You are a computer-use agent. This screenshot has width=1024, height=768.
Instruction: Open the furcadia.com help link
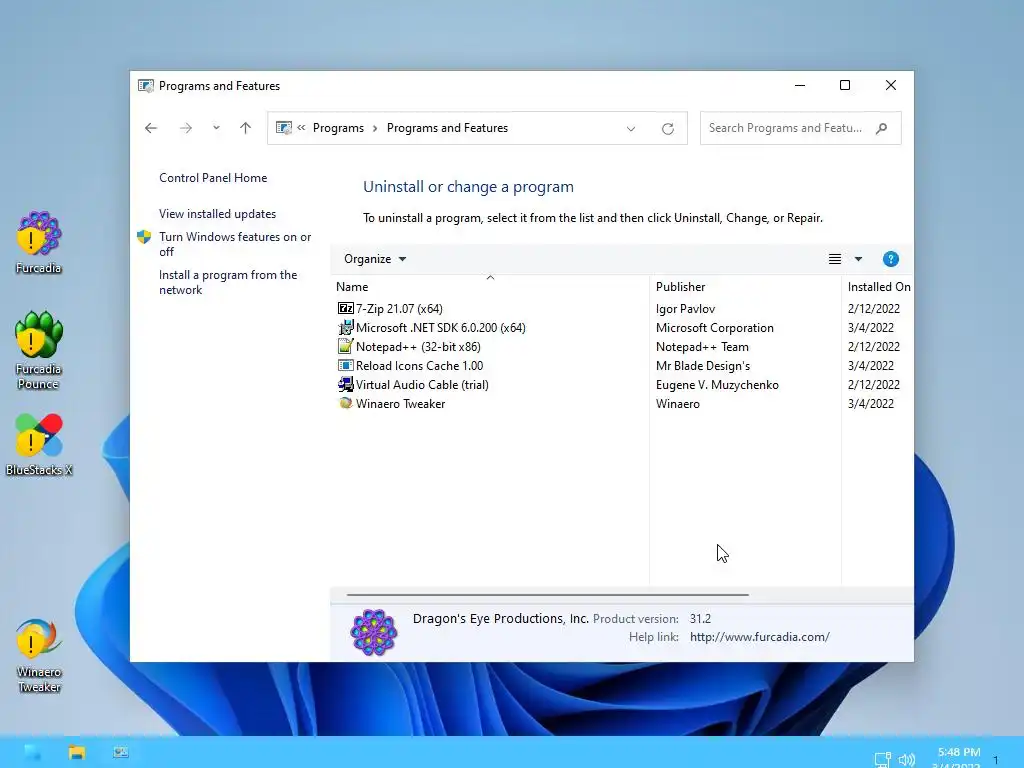[760, 637]
